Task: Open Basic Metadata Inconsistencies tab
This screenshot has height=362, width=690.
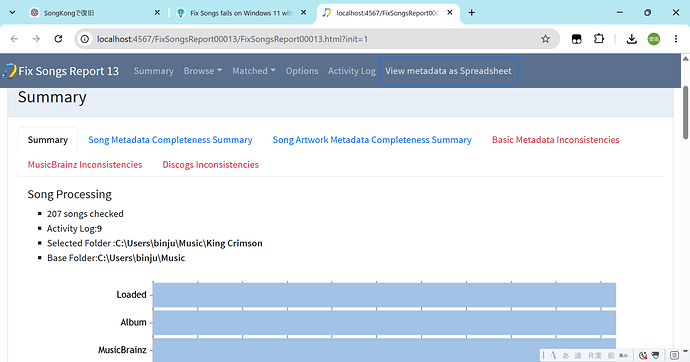Action: click(555, 140)
